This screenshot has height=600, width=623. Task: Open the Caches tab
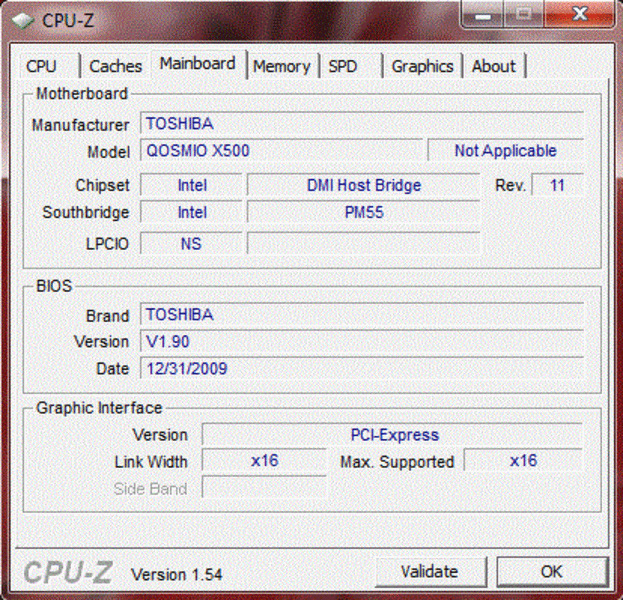pyautogui.click(x=115, y=66)
